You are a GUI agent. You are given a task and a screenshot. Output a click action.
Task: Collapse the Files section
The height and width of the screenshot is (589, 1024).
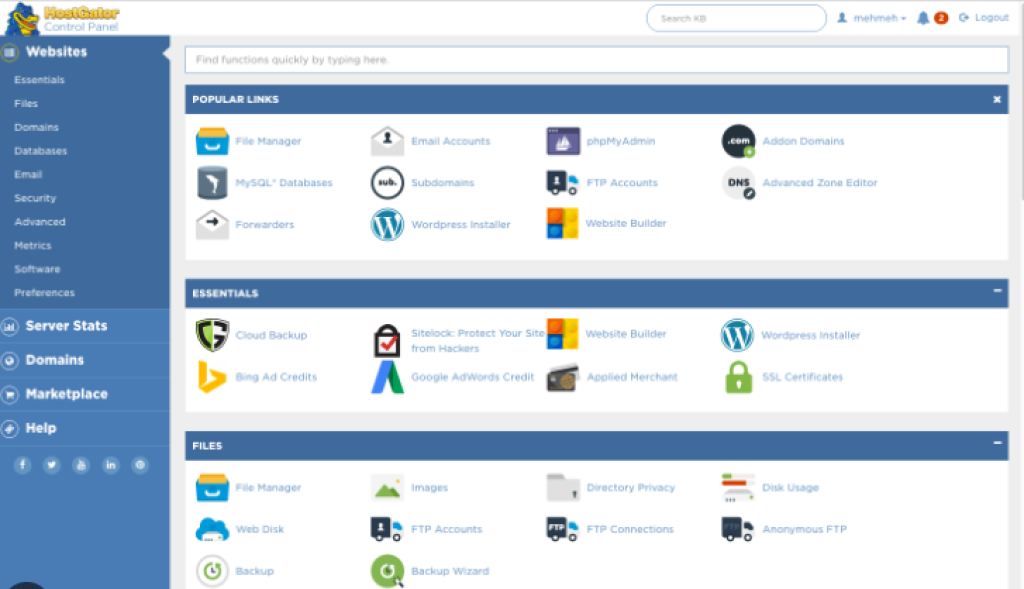point(997,443)
